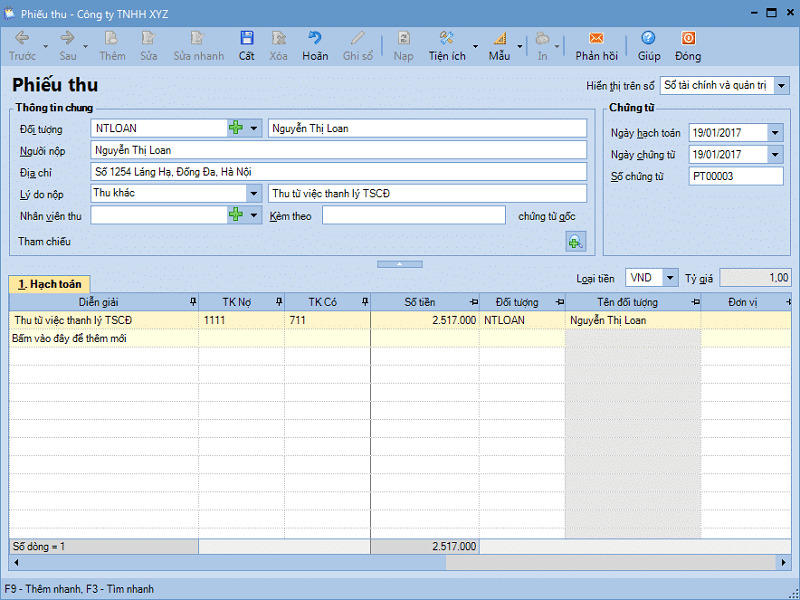Click the Số chứng từ PT00003 field
Viewport: 800px width, 600px height.
pos(736,177)
